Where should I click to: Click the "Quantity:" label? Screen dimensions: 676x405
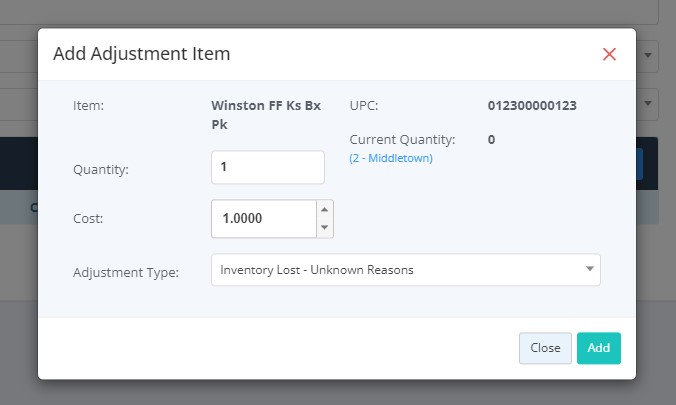(101, 169)
